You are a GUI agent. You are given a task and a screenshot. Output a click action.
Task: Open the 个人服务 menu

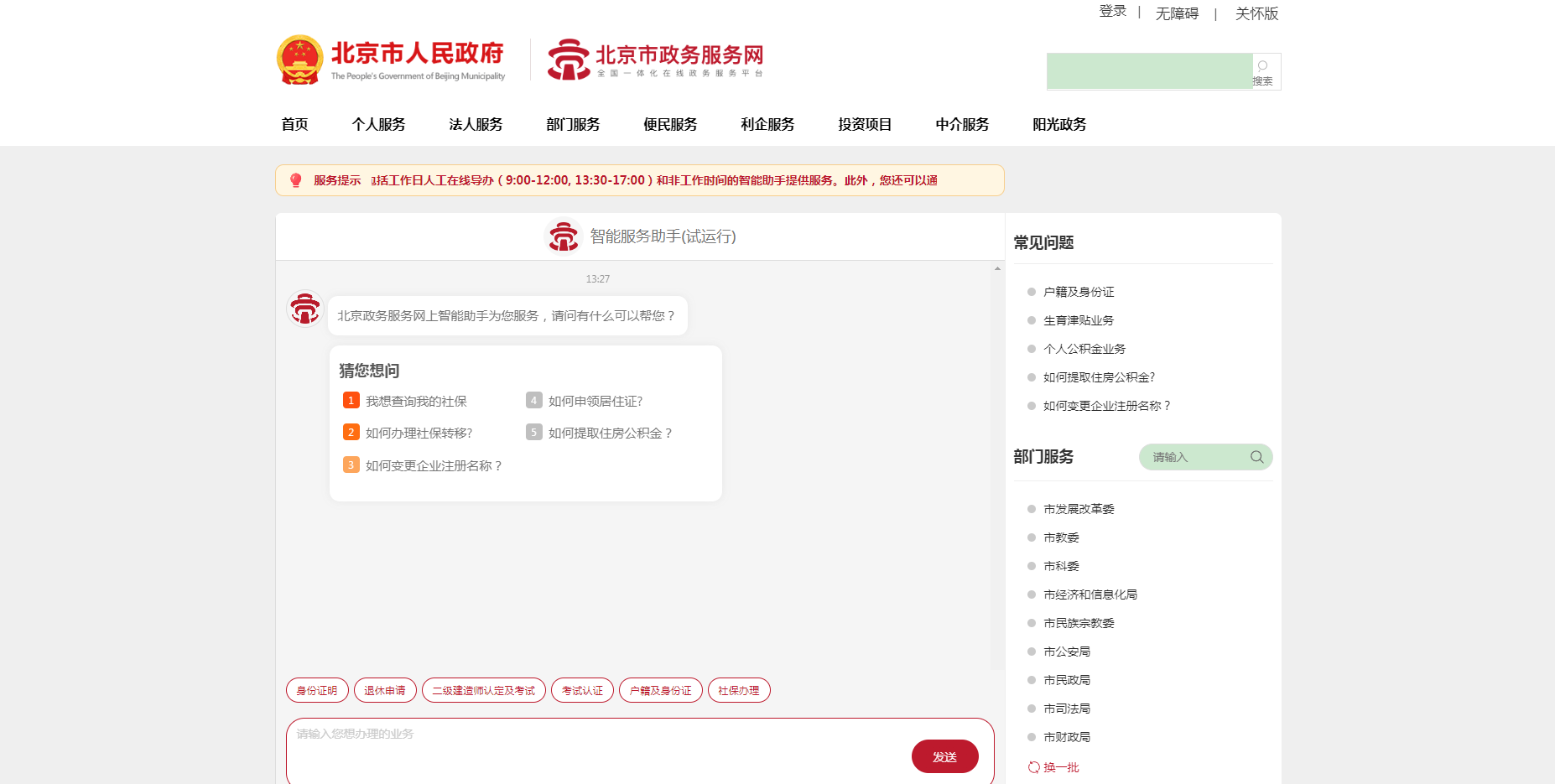tap(378, 124)
